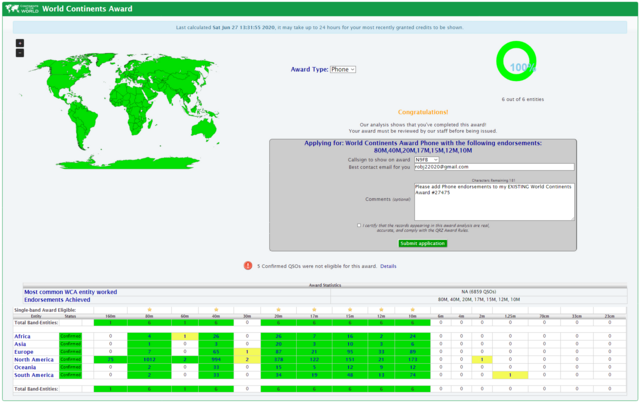
Task: Click the Endorsements Achieved label
Action: [57, 300]
